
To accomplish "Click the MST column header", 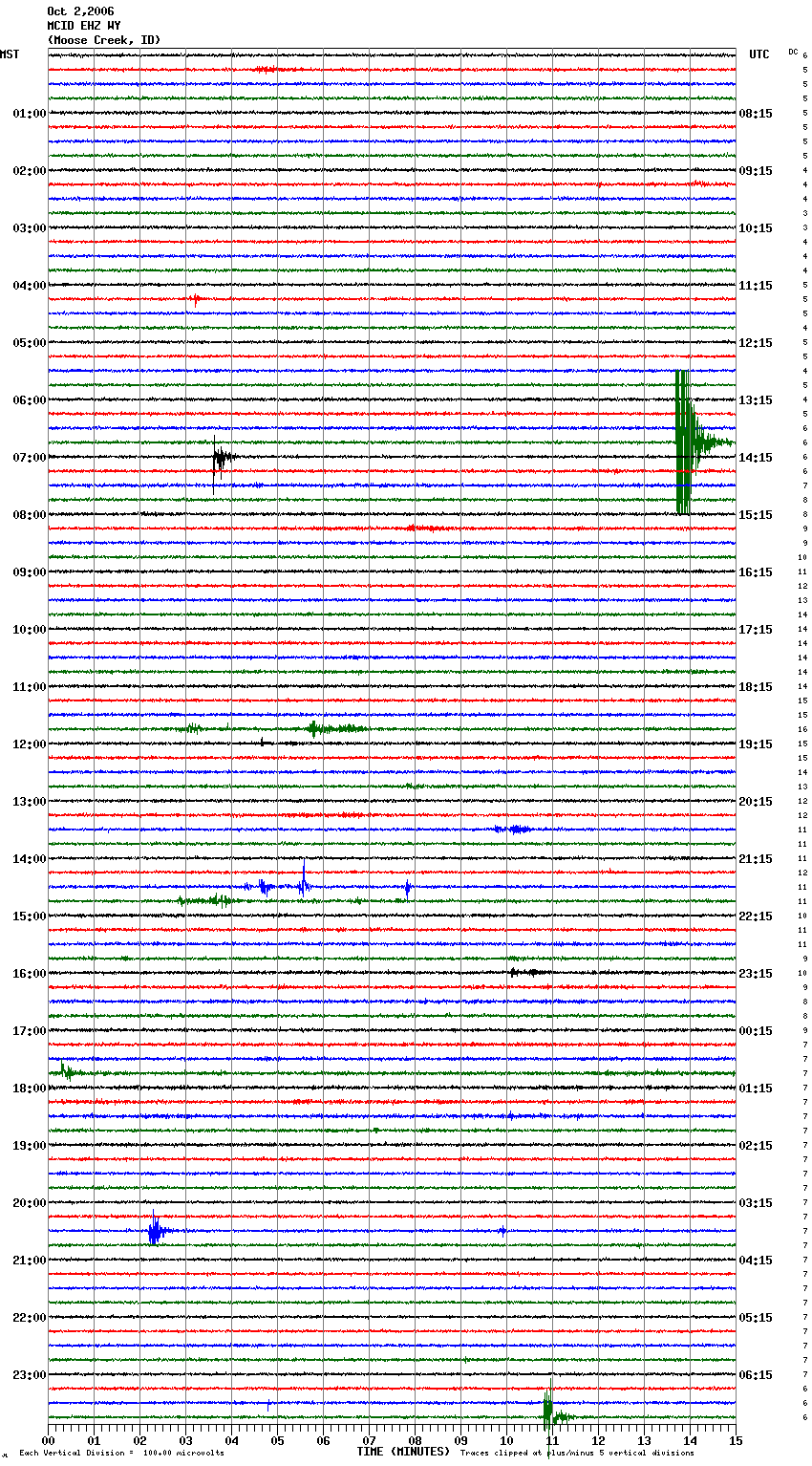I will click(10, 54).
